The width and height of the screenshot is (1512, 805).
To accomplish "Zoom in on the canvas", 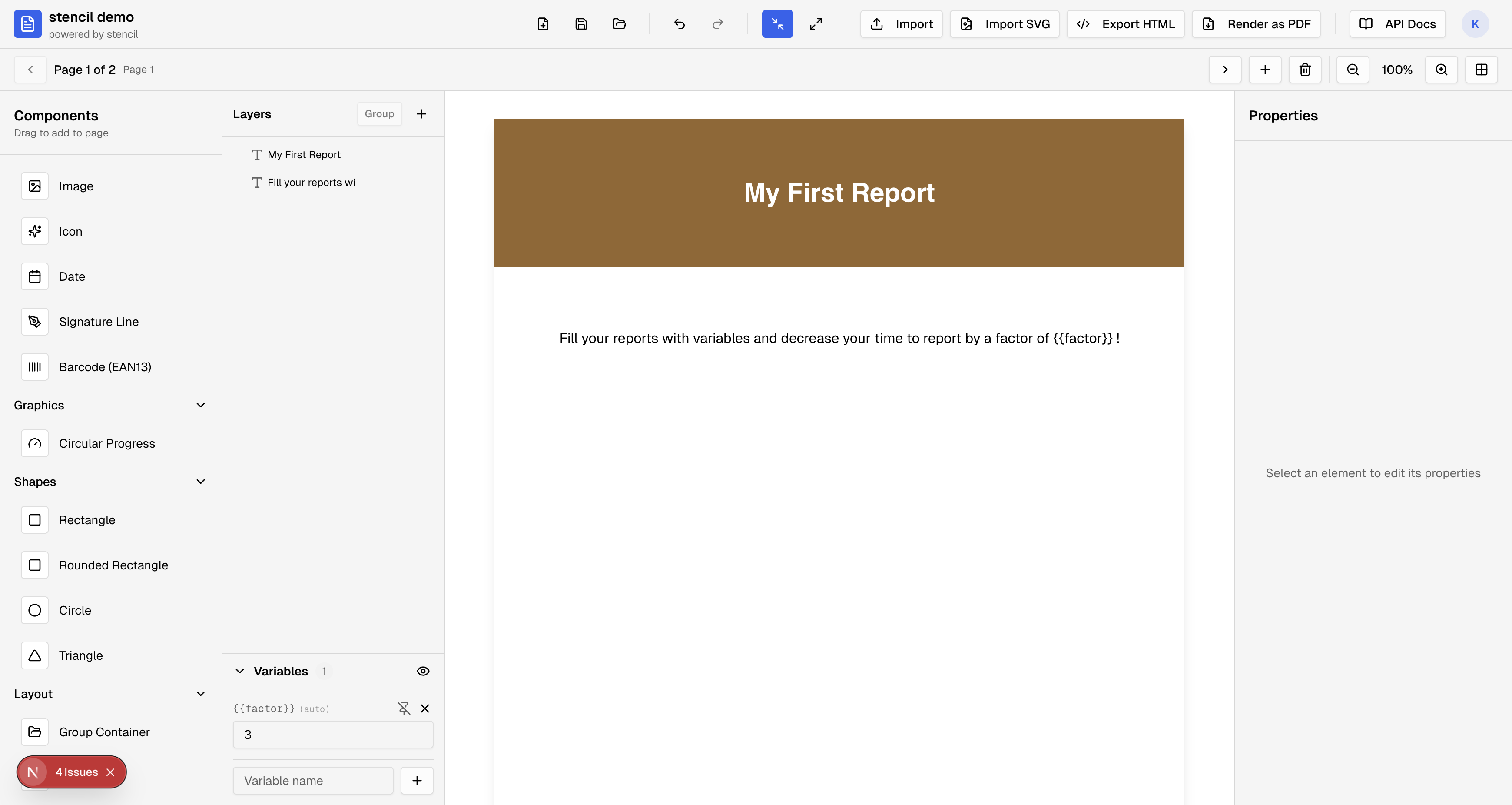I will [x=1442, y=69].
